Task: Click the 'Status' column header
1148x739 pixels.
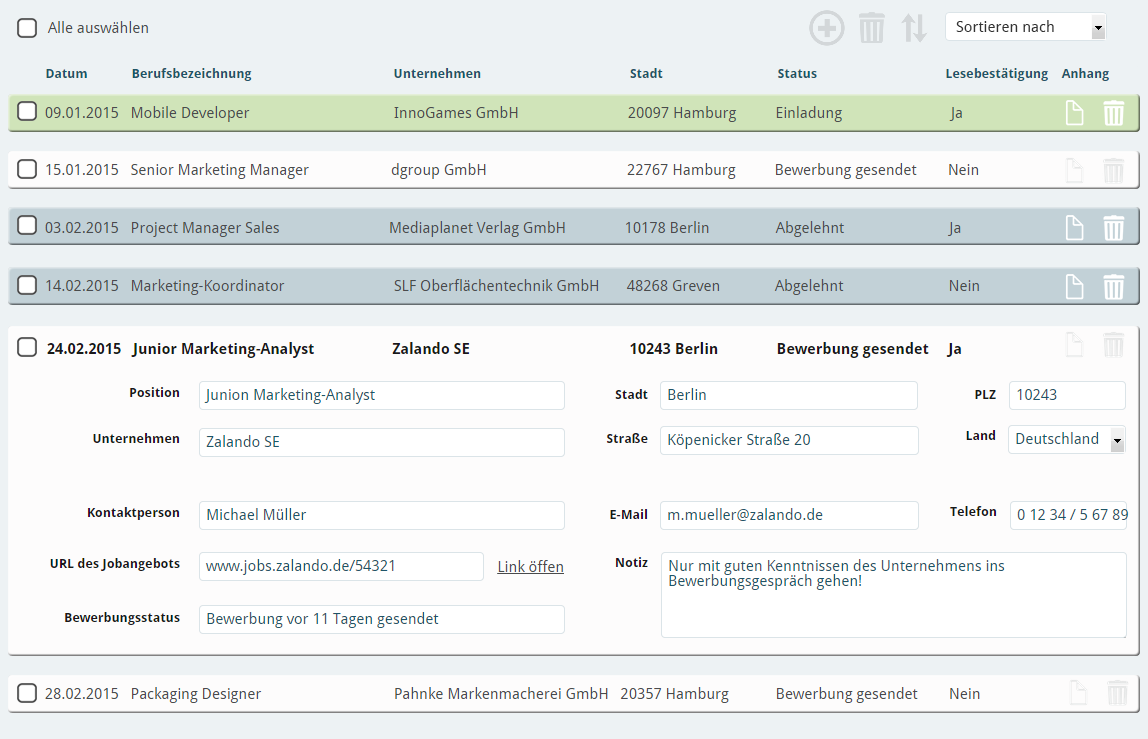Action: coord(797,73)
